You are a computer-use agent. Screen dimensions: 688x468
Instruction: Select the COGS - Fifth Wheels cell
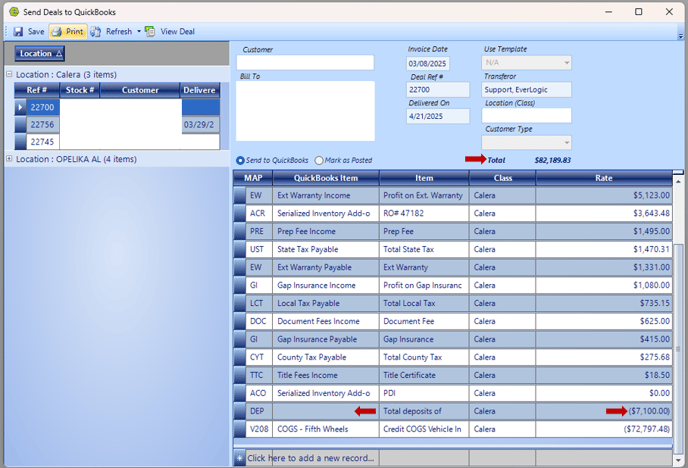(326, 429)
